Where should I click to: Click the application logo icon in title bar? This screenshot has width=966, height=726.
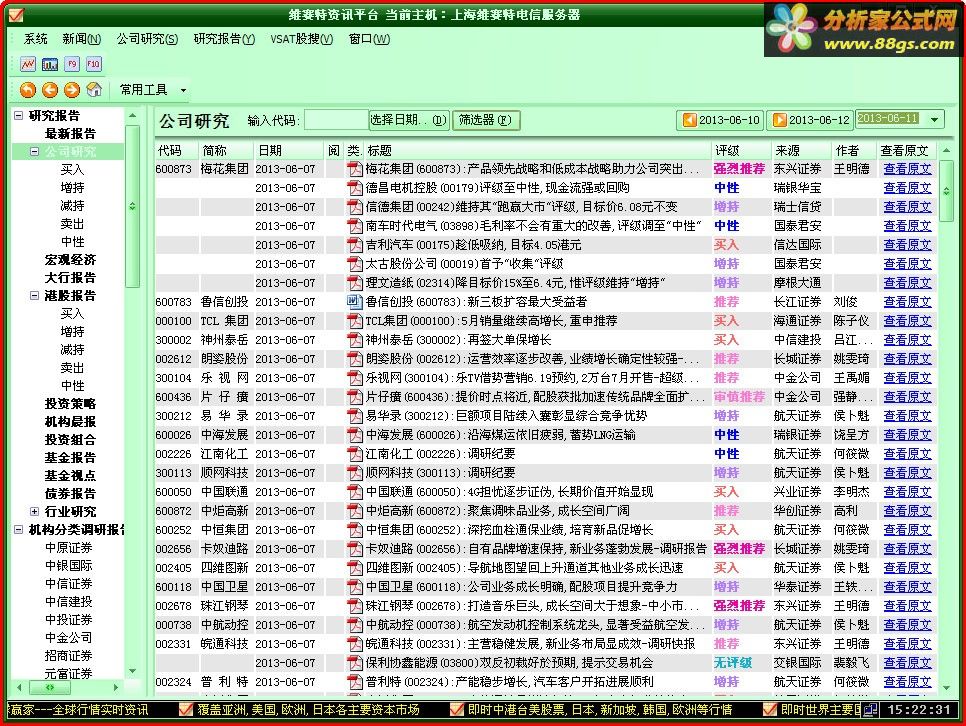(16, 14)
